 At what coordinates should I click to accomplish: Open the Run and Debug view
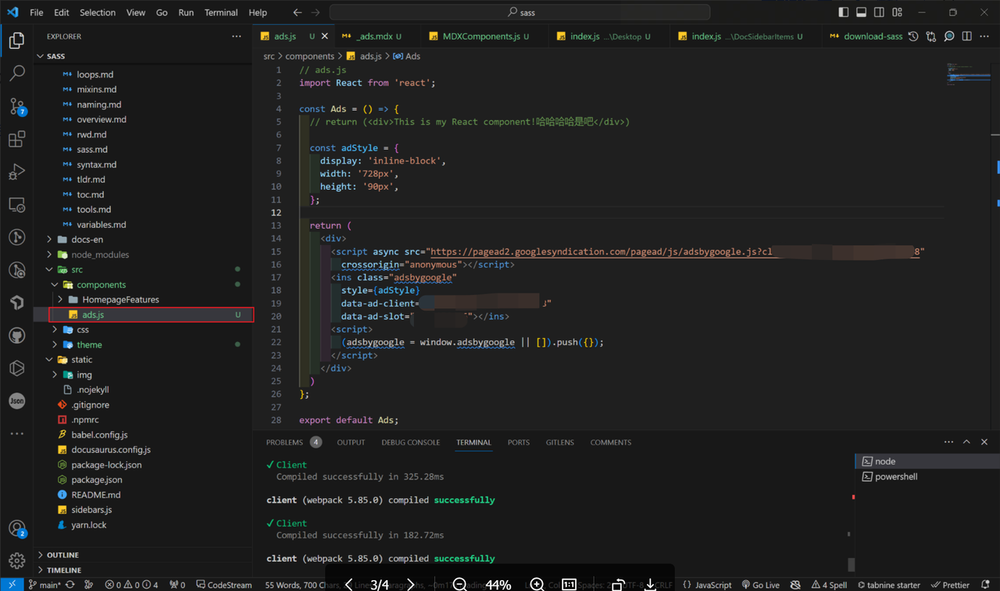tap(17, 171)
